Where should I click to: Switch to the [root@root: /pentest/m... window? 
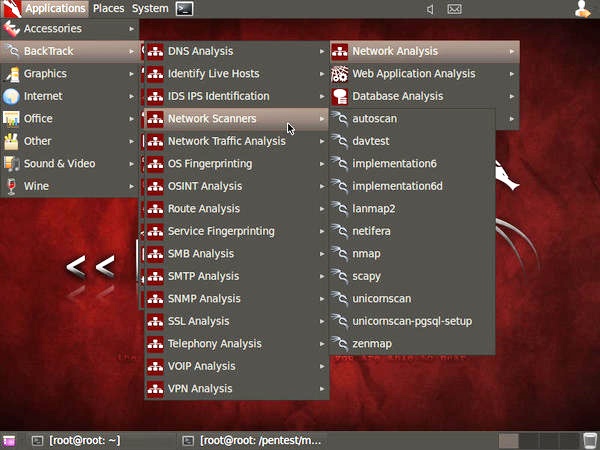click(x=253, y=441)
